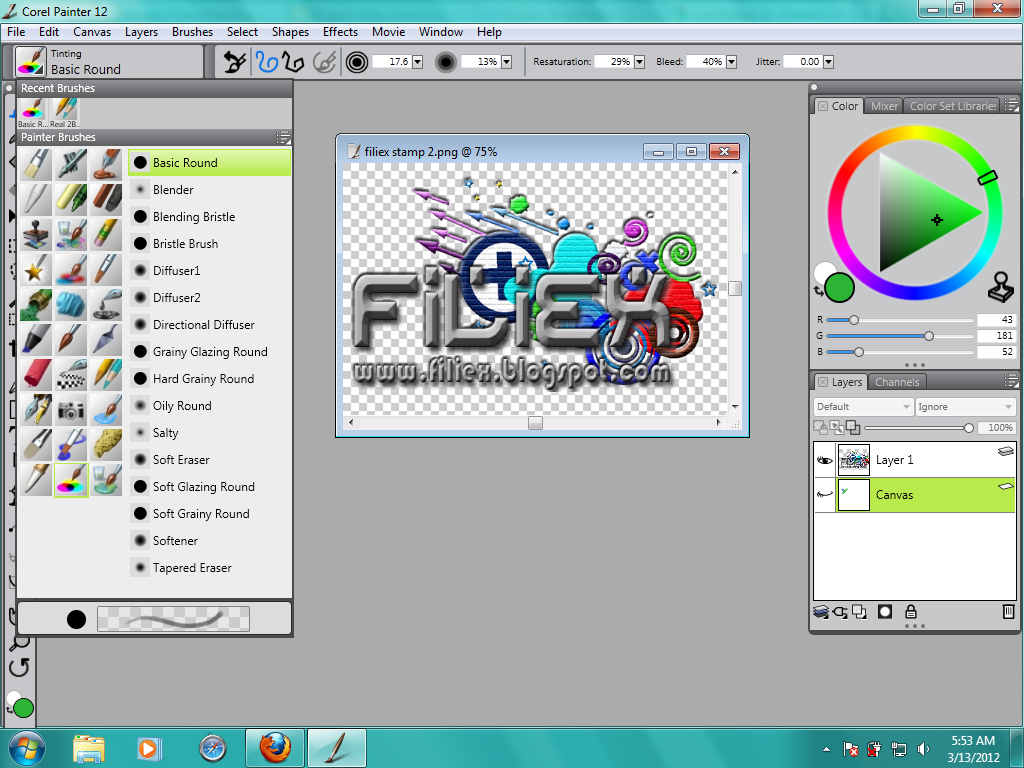This screenshot has width=1024, height=768.
Task: Choose the F-X star brush category
Action: tap(36, 270)
